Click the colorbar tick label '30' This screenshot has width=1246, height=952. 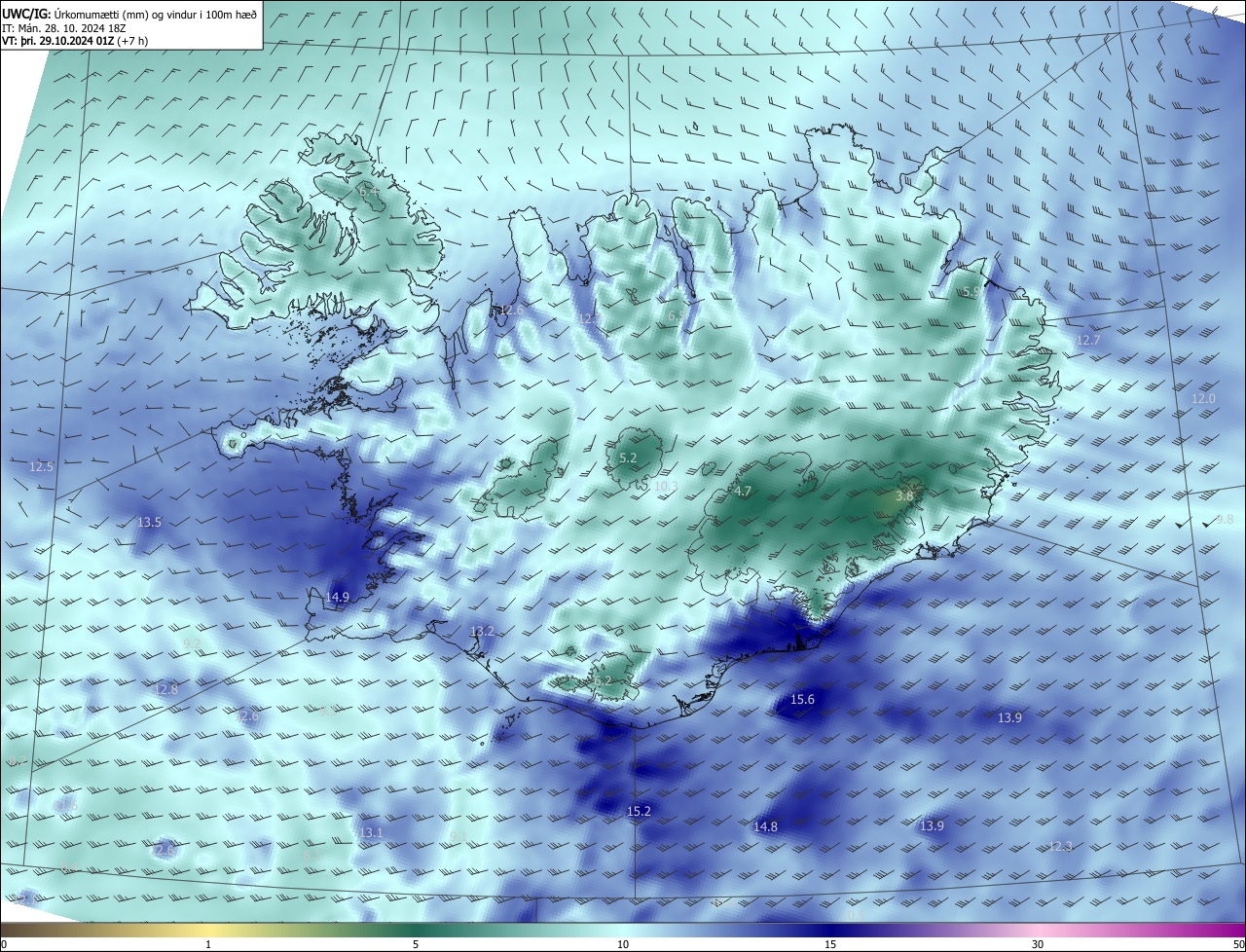coord(1038,944)
